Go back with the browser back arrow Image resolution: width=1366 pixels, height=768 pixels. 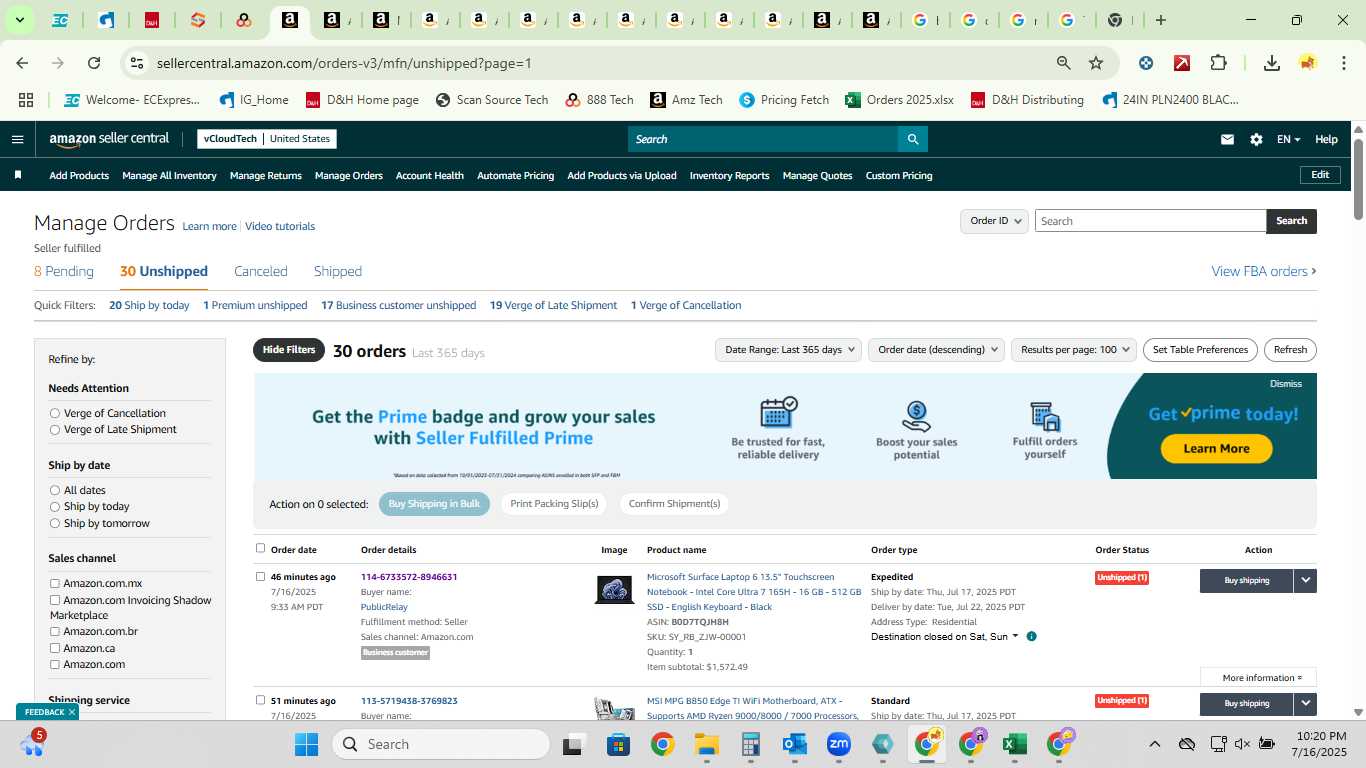click(x=22, y=63)
